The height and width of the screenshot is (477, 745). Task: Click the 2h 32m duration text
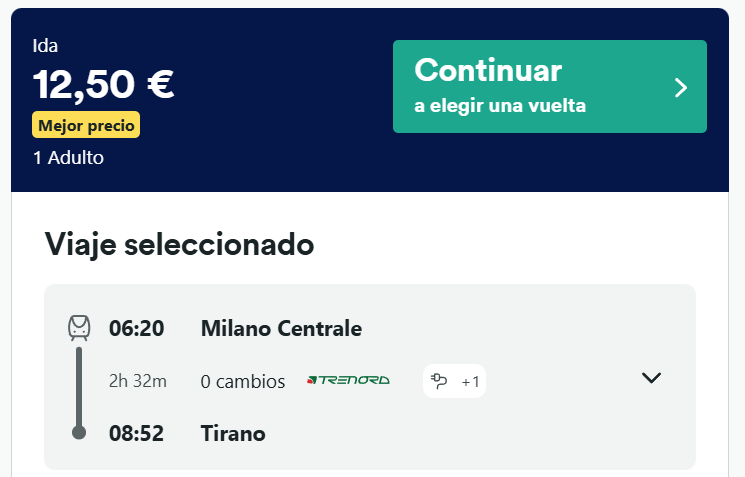pos(138,381)
